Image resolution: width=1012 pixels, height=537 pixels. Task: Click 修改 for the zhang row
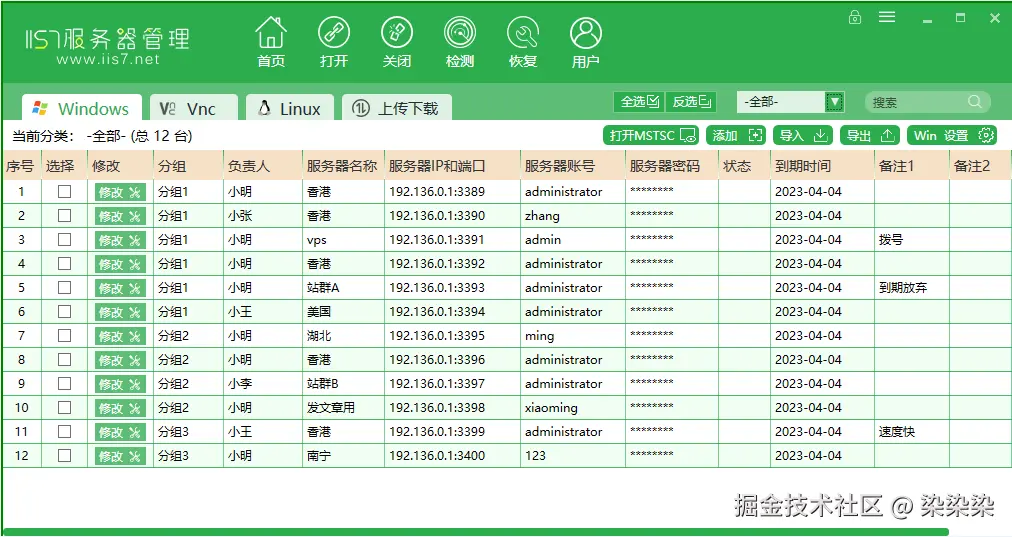coord(120,216)
